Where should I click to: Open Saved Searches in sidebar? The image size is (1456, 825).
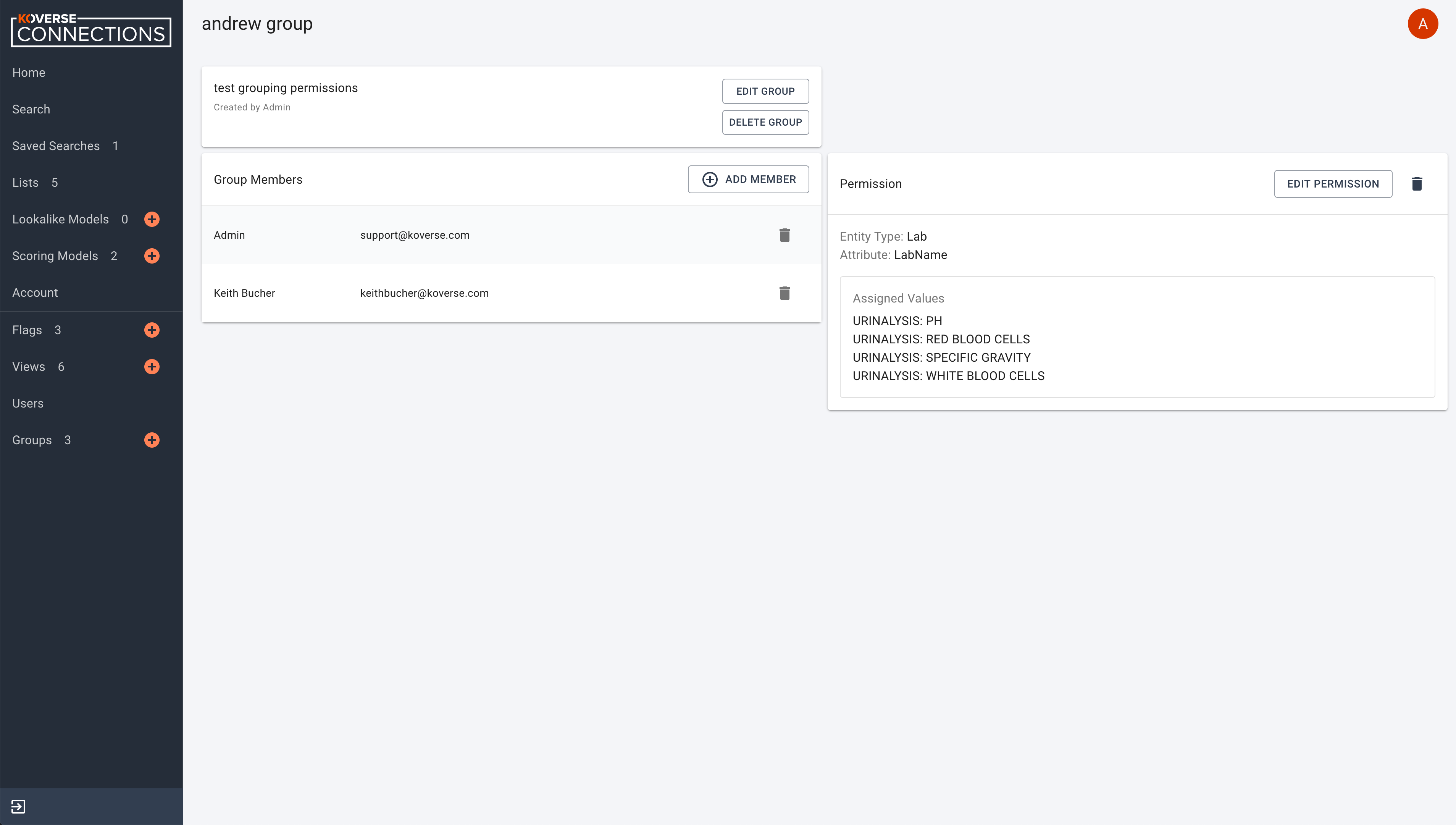(x=56, y=146)
